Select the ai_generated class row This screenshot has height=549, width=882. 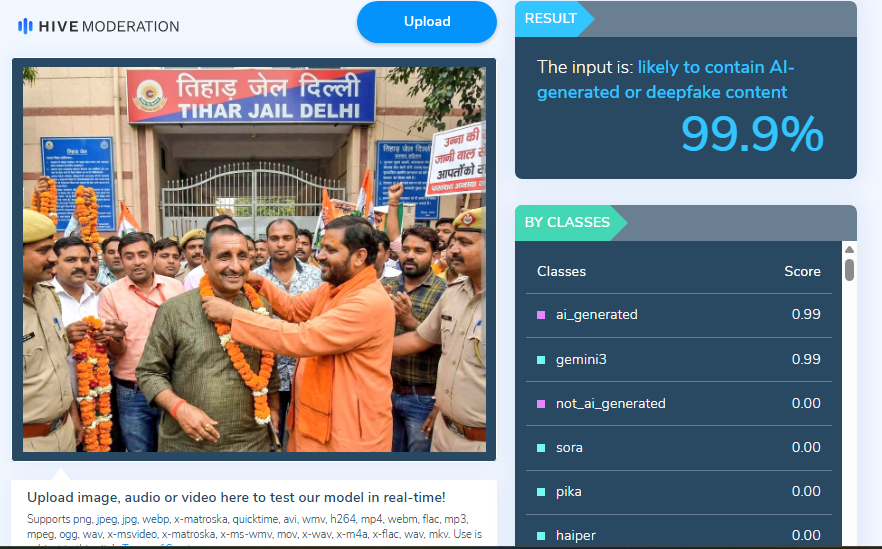coord(678,315)
